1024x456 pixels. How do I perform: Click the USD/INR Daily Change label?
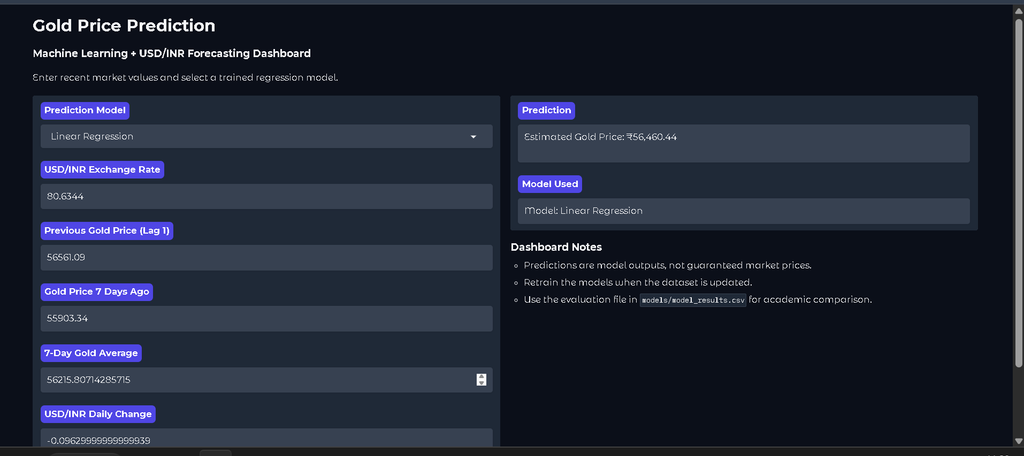[98, 414]
